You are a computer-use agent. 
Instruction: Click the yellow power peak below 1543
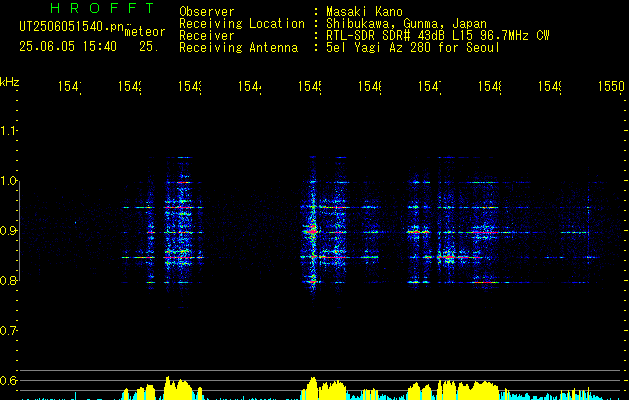pyautogui.click(x=178, y=388)
